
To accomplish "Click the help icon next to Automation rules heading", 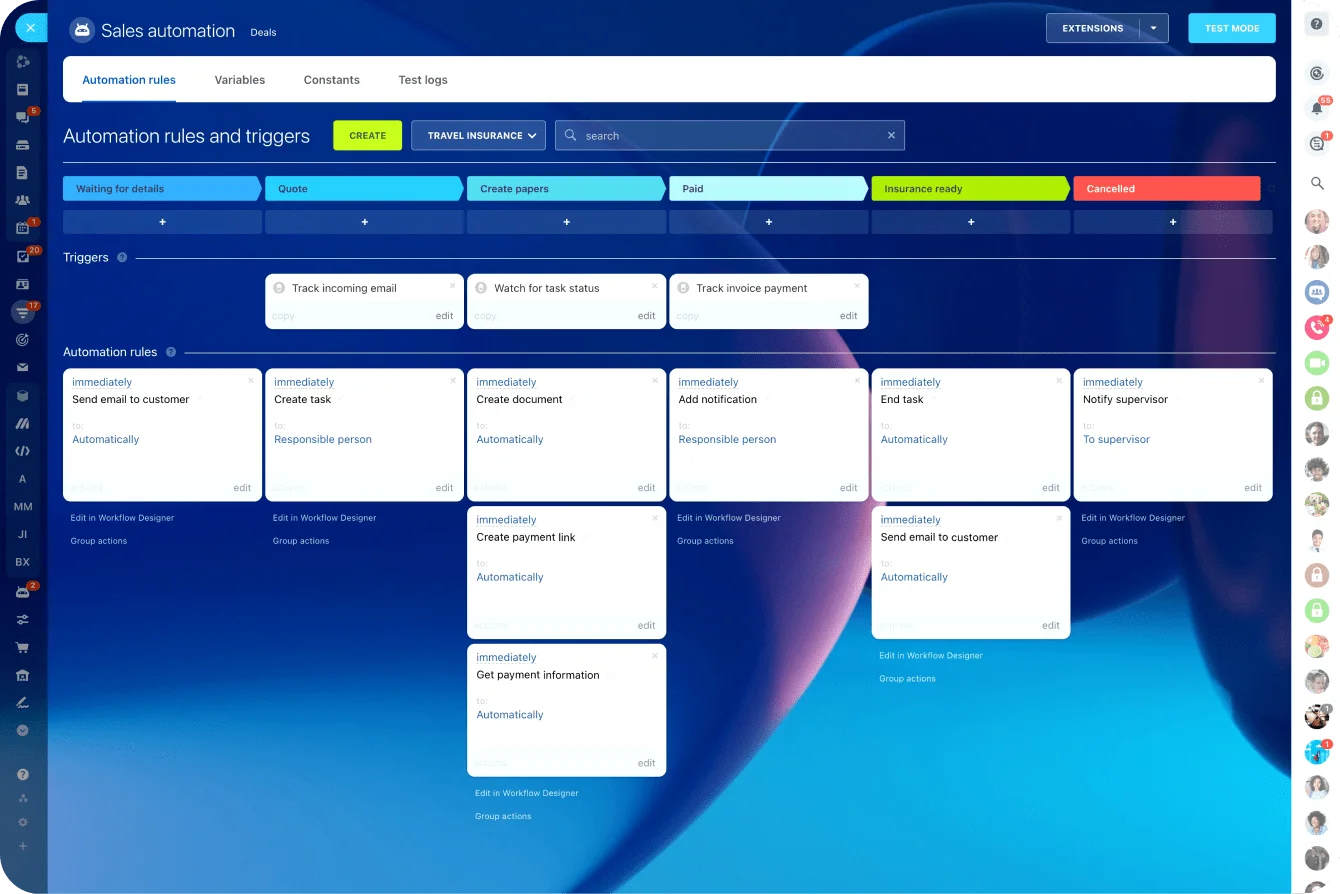I will (x=170, y=352).
